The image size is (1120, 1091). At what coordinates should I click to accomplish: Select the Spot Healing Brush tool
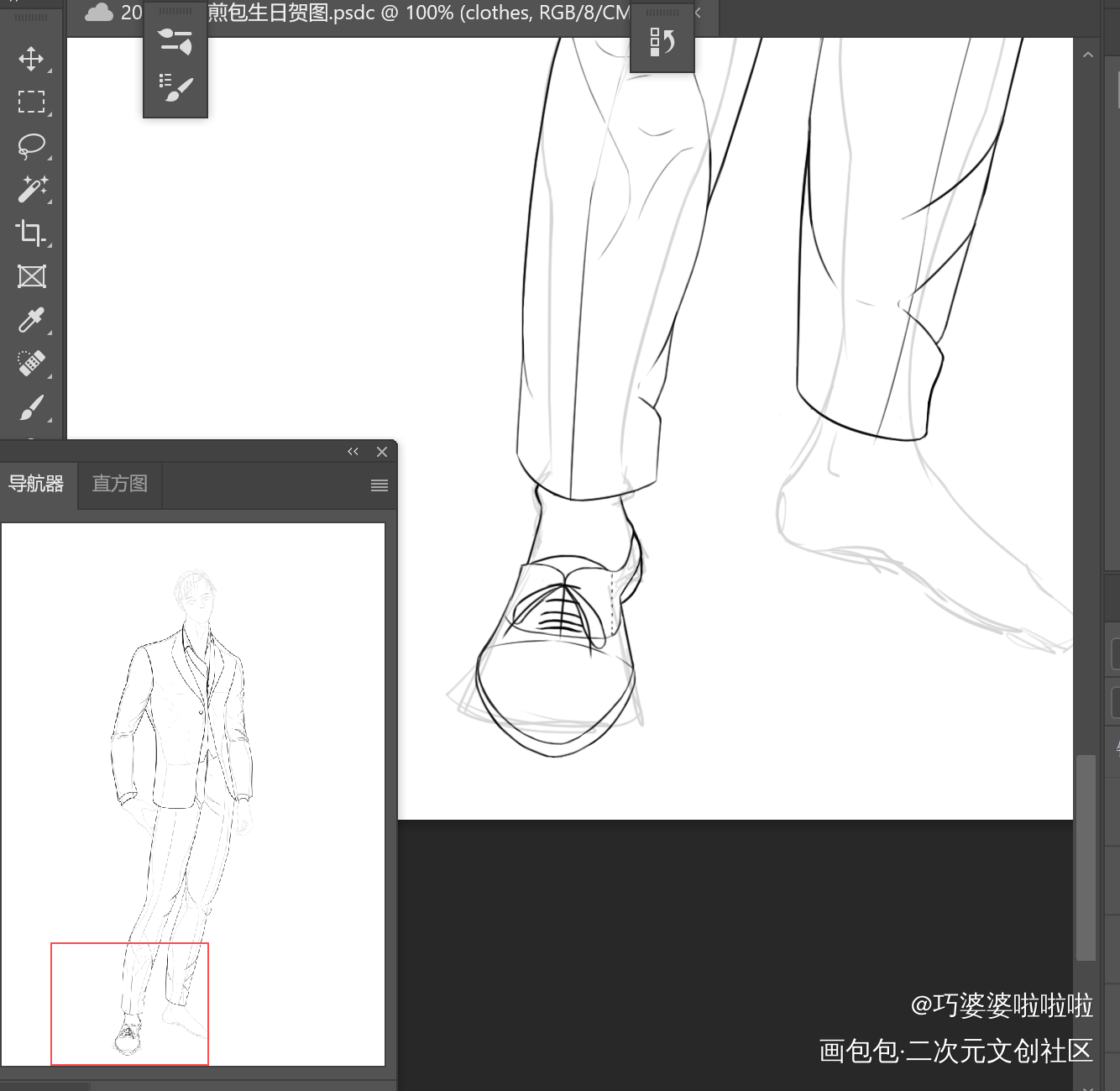pos(31,364)
